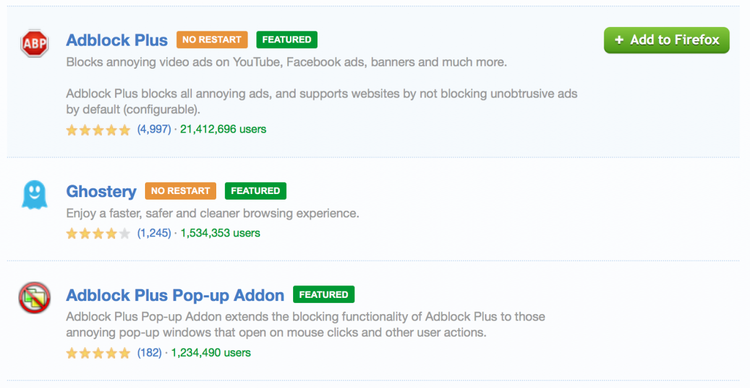View the 182 reviews for Pop-up Addon
The width and height of the screenshot is (750, 388).
click(149, 353)
